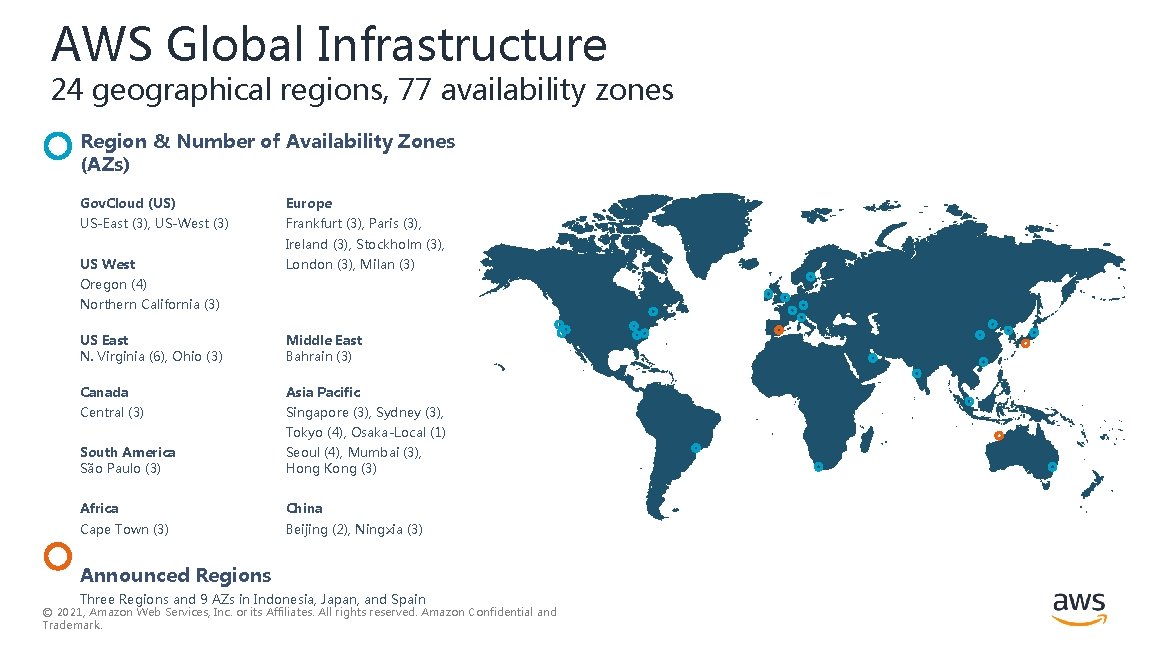Click the 2021 Amazon Web Services copyright notice

[x=300, y=619]
